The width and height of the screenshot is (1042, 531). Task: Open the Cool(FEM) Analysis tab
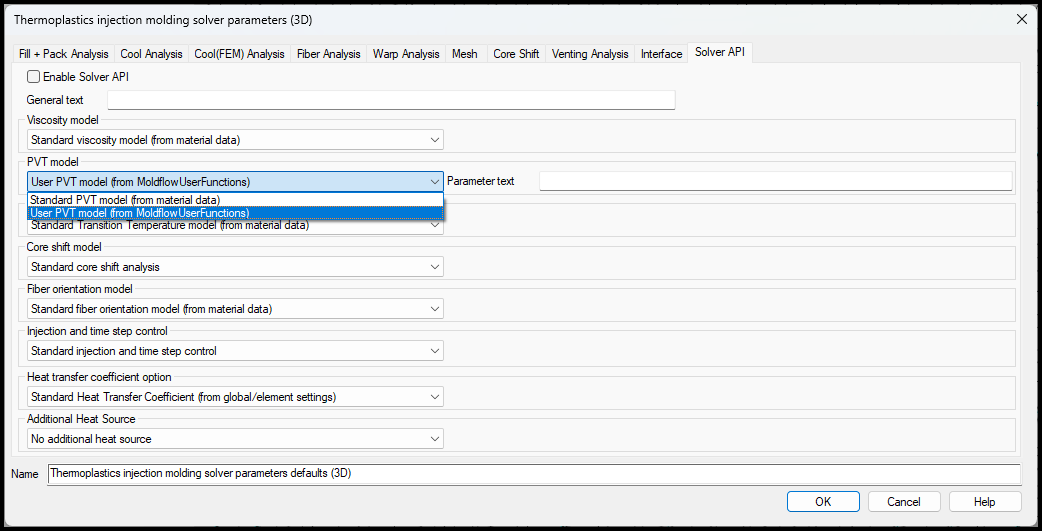tap(239, 54)
